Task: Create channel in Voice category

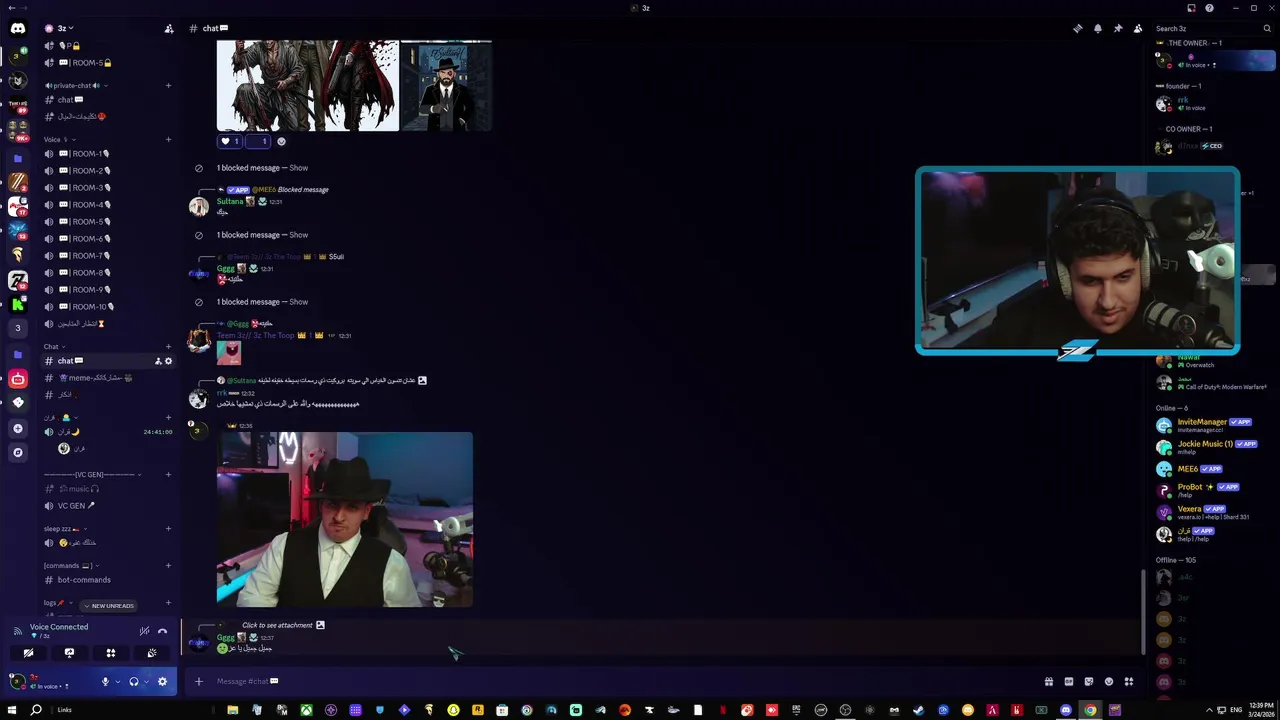Action: click(x=168, y=139)
